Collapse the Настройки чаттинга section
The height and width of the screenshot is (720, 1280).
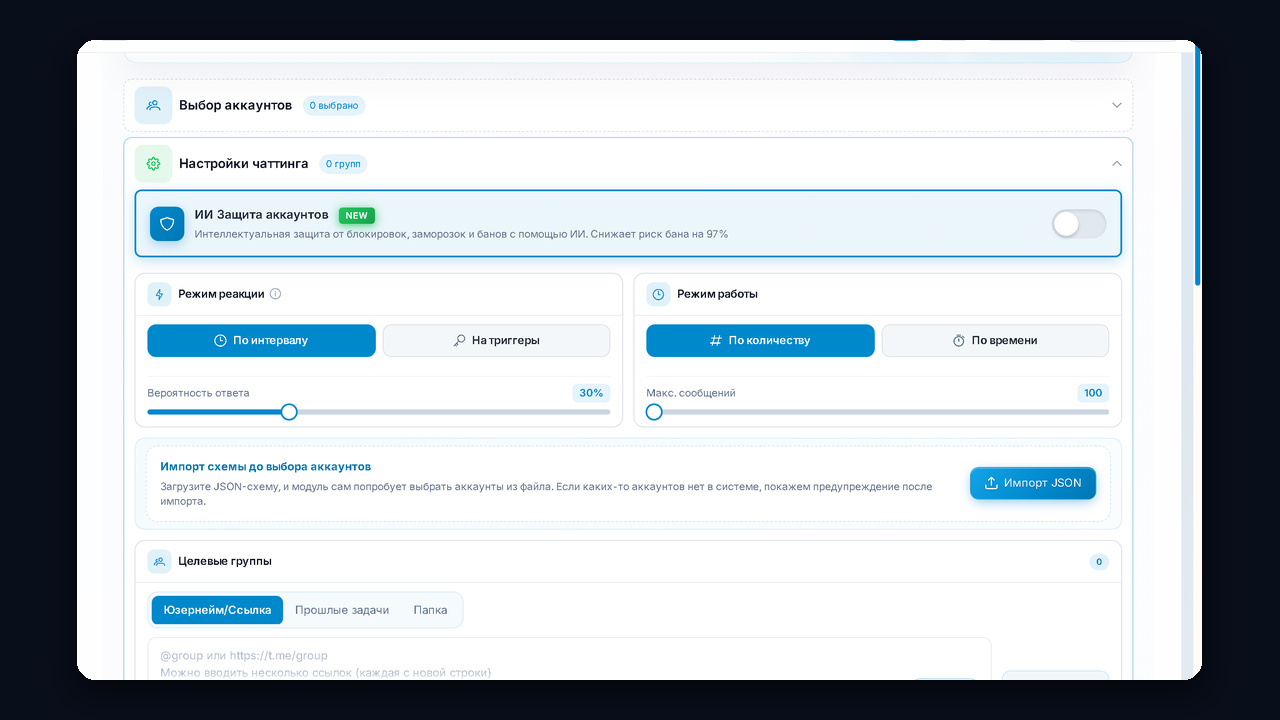pyautogui.click(x=1117, y=163)
